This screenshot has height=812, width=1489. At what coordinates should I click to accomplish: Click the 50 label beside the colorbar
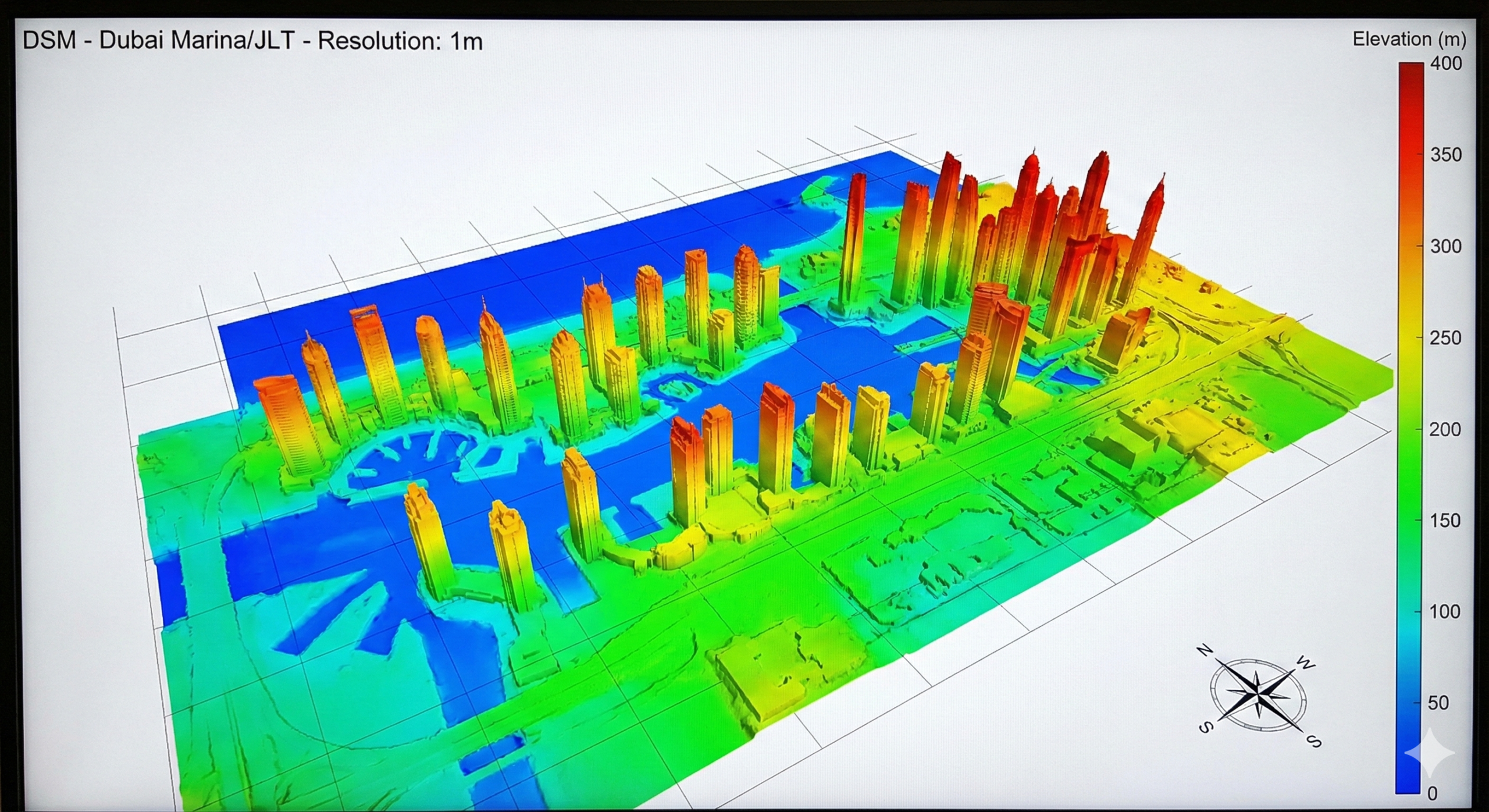coord(1438,703)
